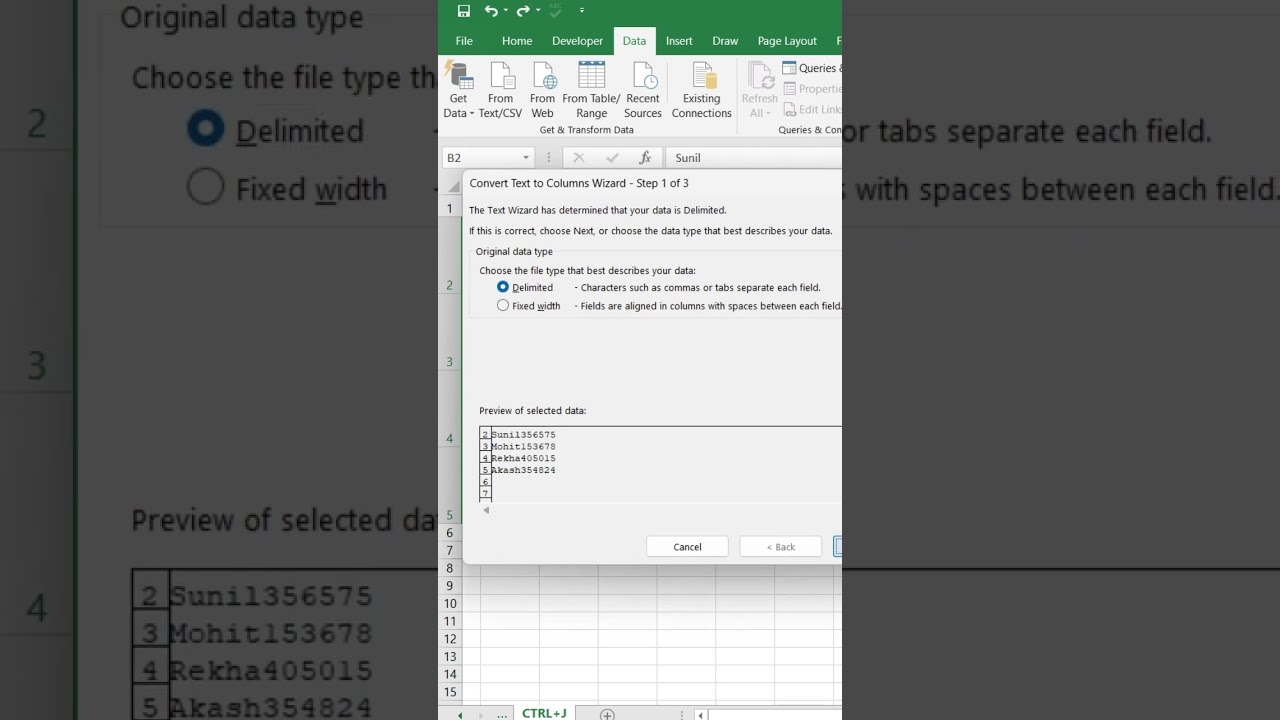Select the Delimited radio button
The image size is (1280, 720).
[503, 287]
